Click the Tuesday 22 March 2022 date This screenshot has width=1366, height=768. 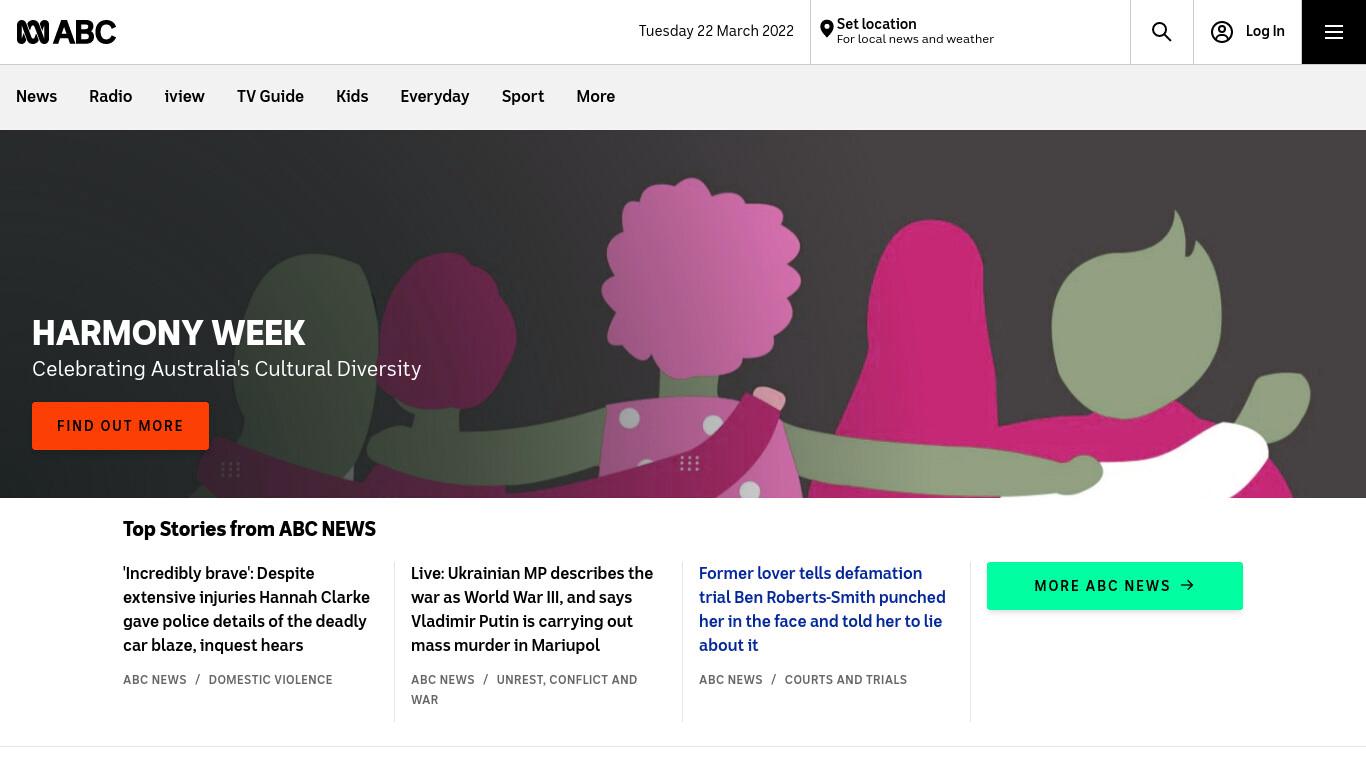(716, 31)
